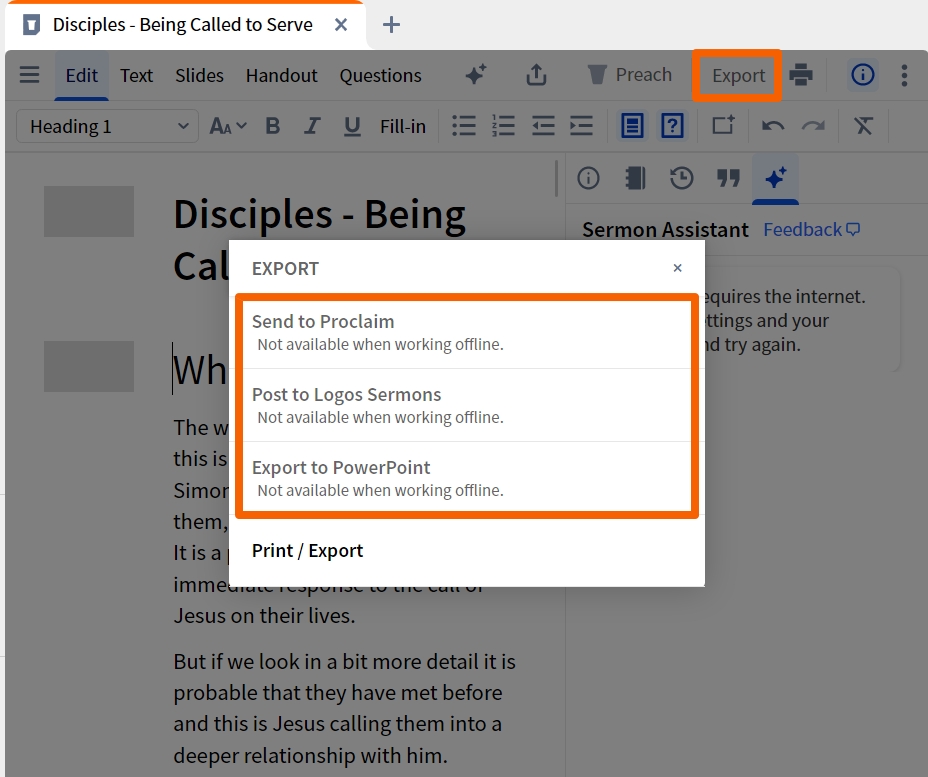The image size is (928, 777).
Task: Switch to the Questions tab
Action: coord(381,76)
